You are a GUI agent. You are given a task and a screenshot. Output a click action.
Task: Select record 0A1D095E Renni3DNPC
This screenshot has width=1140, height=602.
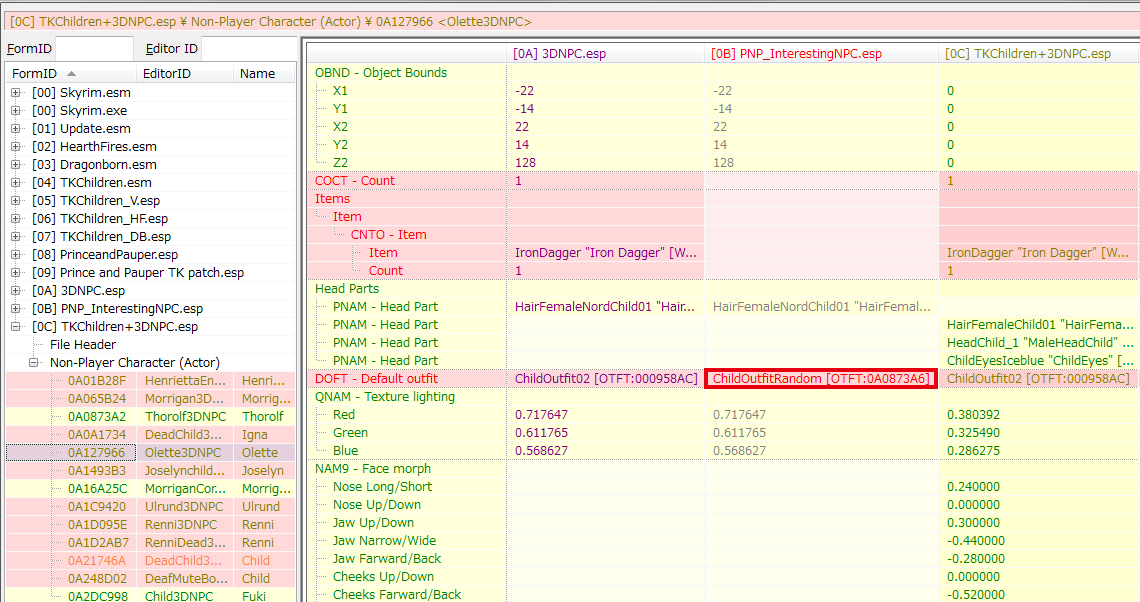150,524
